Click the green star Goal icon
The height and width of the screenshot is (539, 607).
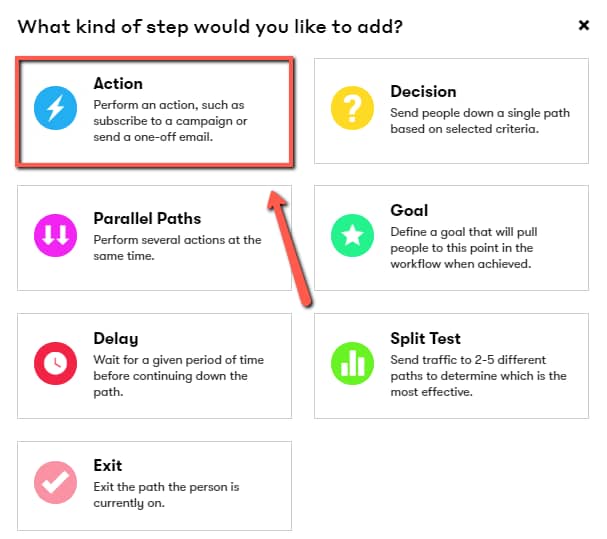[x=352, y=235]
